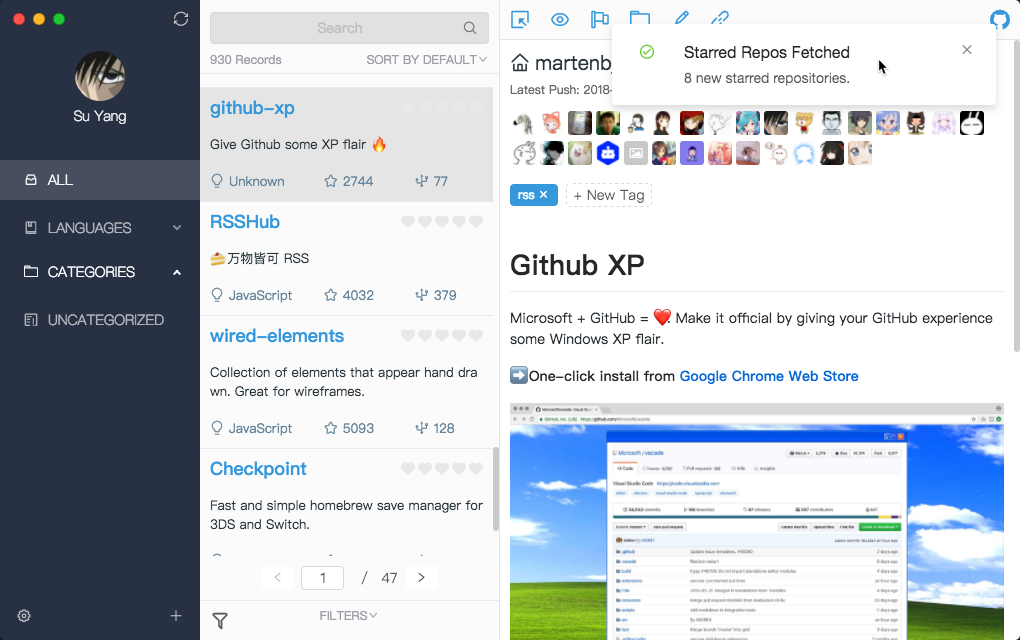Click the UNCATEGORIZED icon in sidebar

coord(31,319)
